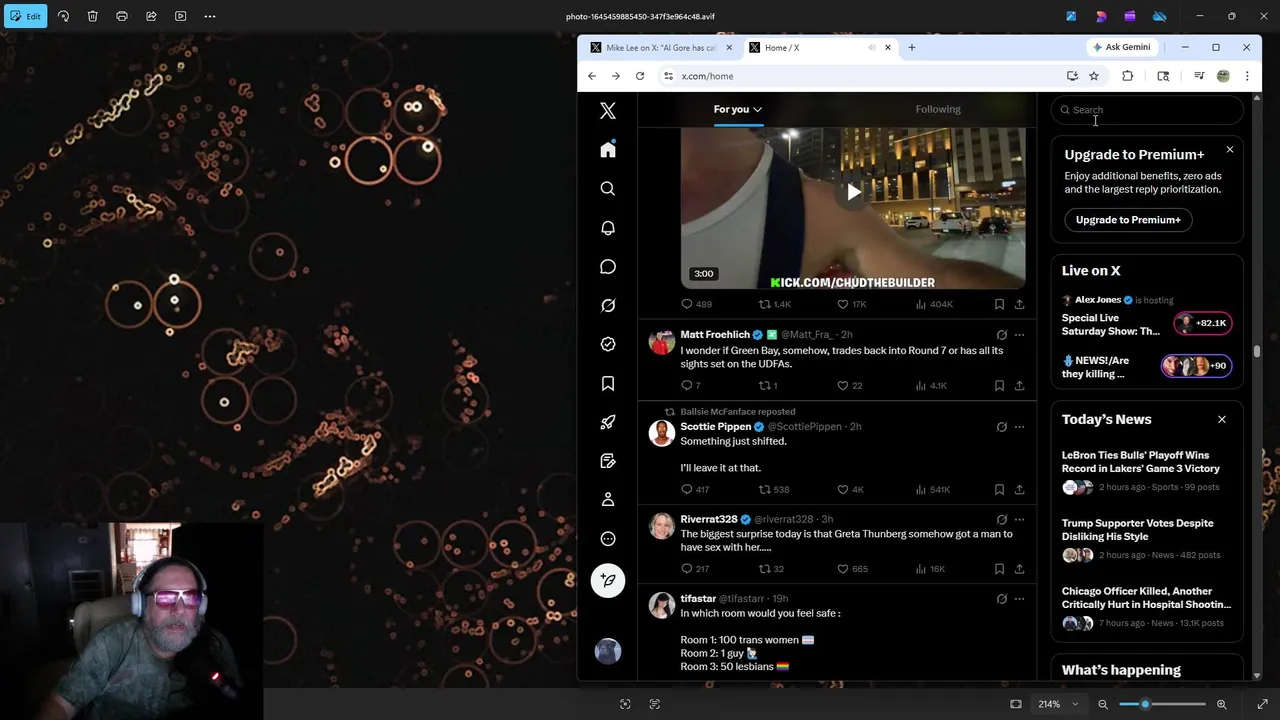Close the Today's News panel
1280x720 pixels.
pyautogui.click(x=1222, y=419)
